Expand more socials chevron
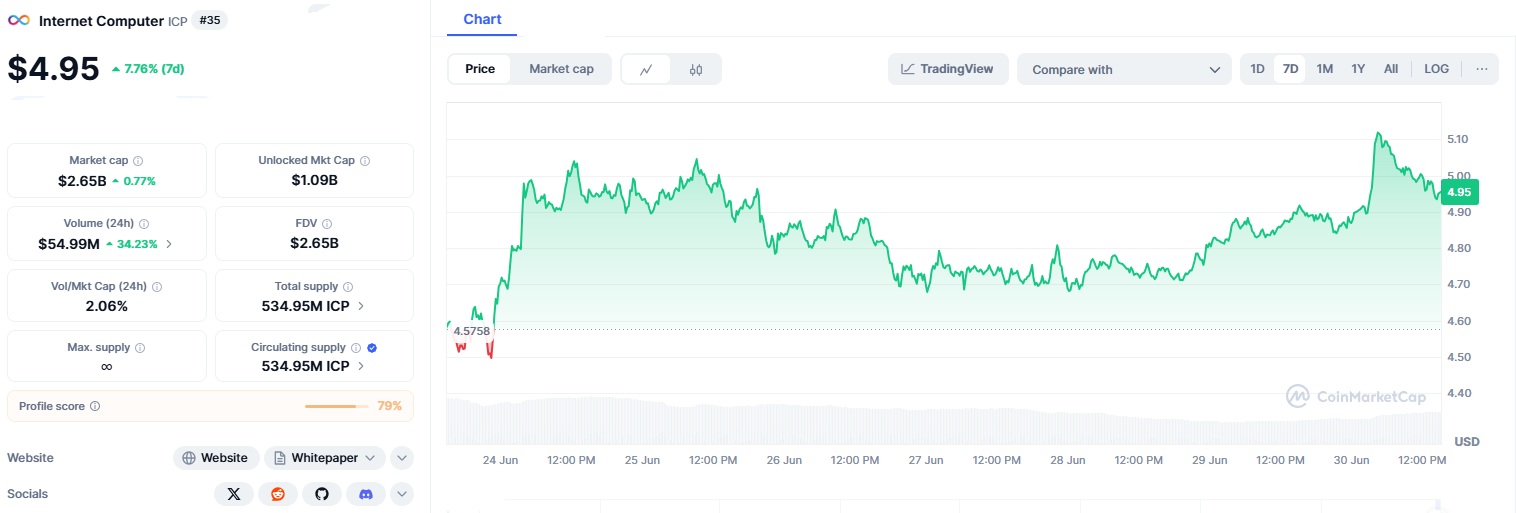 pos(402,494)
